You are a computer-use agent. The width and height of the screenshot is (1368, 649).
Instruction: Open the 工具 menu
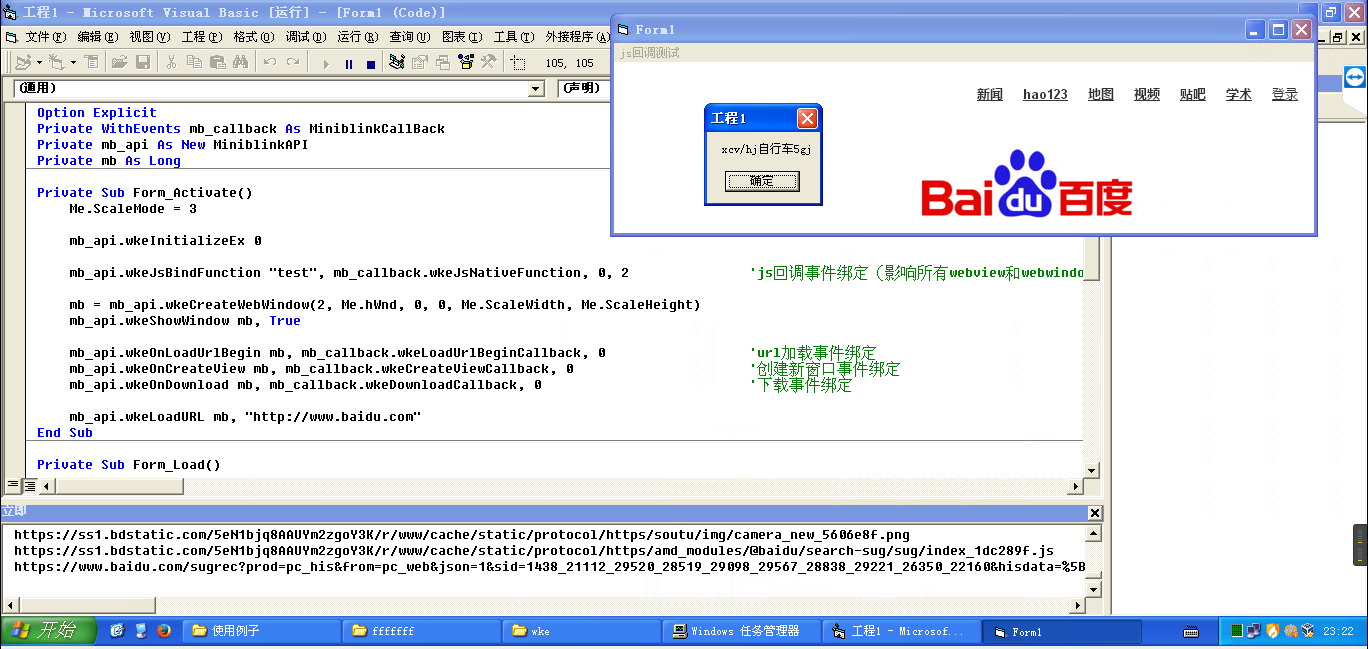click(x=513, y=37)
